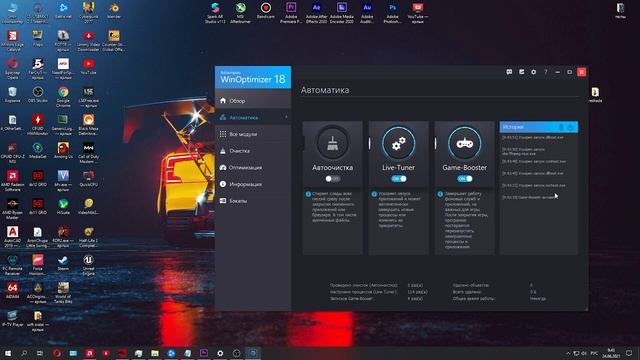Open WinOptimizer settings gear

coord(533,72)
